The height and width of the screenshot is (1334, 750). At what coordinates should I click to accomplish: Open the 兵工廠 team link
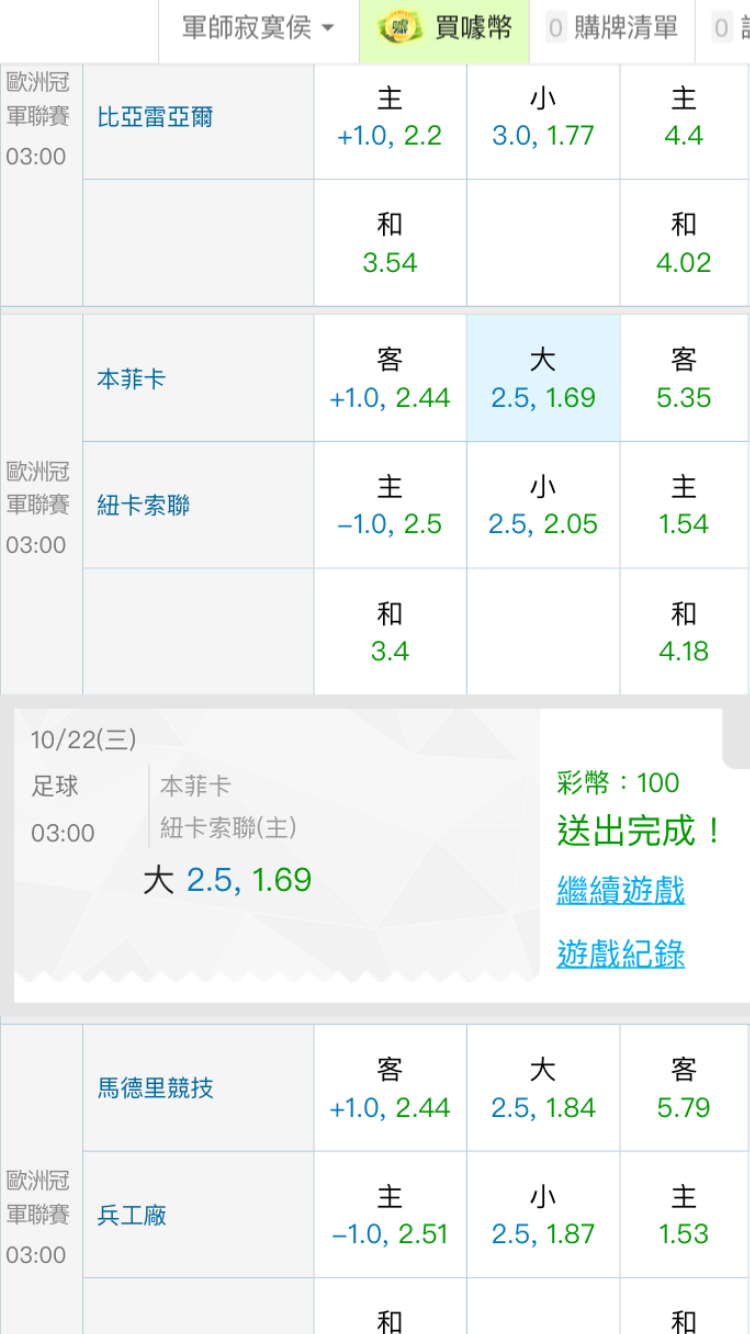click(131, 1215)
